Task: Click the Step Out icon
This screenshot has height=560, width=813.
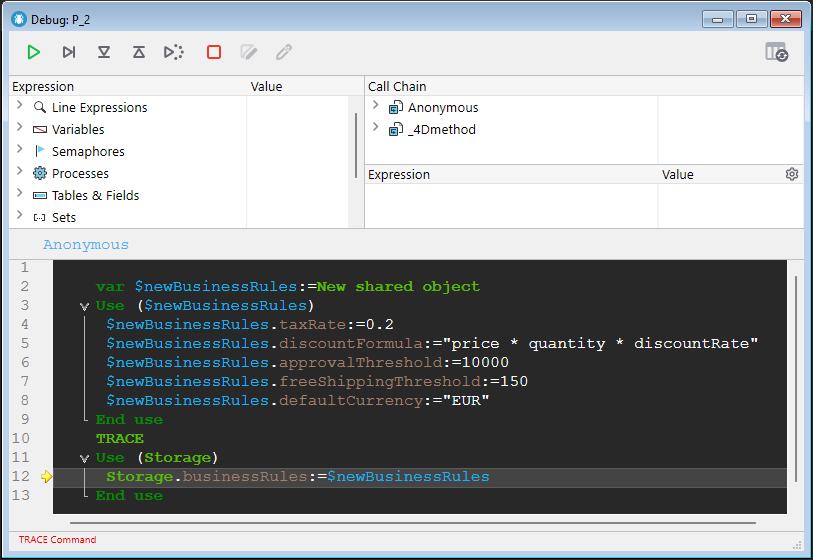Action: pos(139,52)
